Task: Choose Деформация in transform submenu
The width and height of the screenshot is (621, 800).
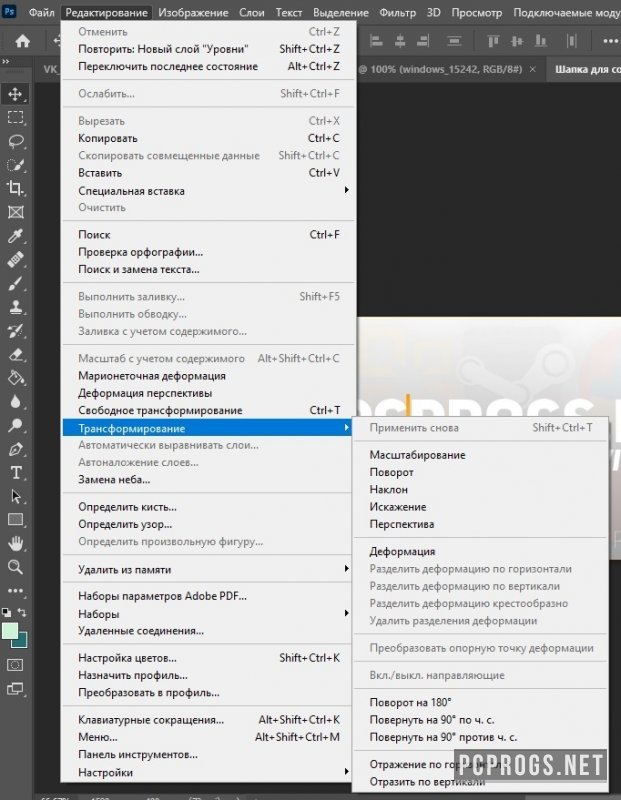Action: pyautogui.click(x=481, y=551)
